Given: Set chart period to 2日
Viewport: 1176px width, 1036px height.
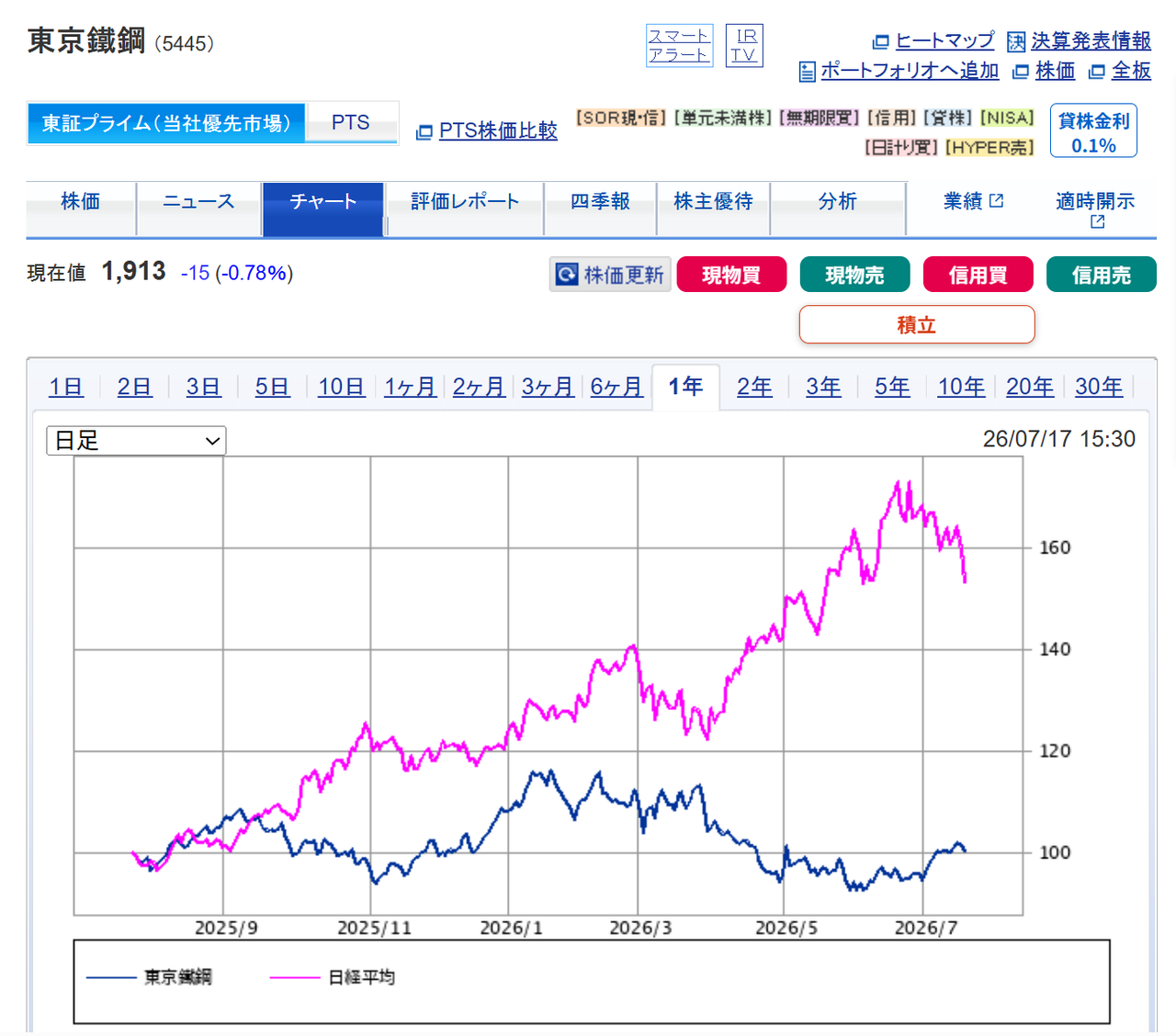Looking at the screenshot, I should [x=135, y=387].
